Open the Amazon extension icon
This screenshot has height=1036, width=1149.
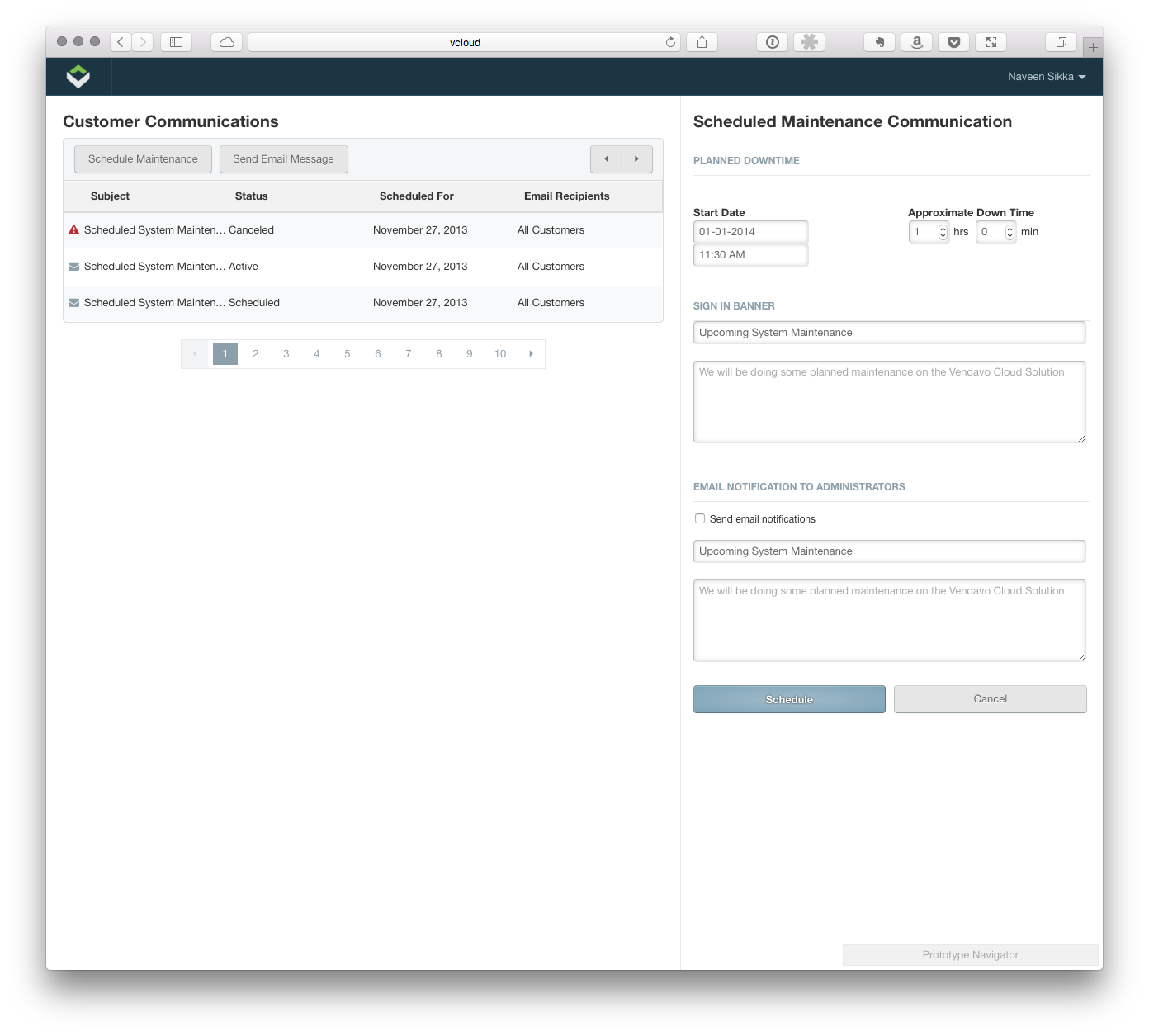point(916,42)
